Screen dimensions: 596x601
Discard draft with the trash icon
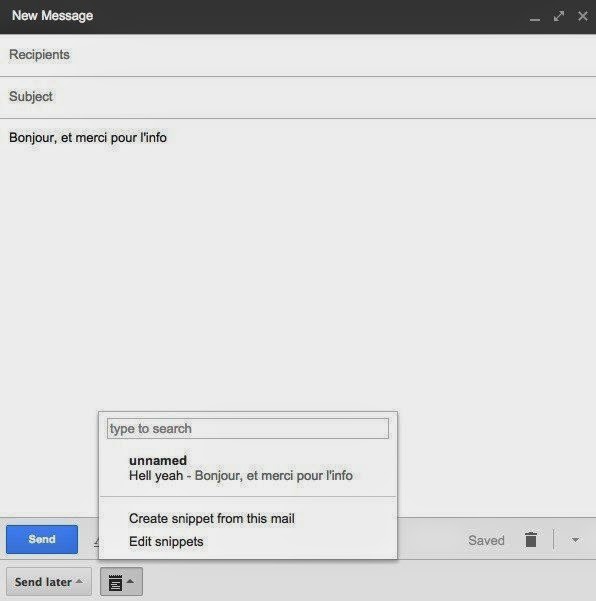pyautogui.click(x=531, y=540)
